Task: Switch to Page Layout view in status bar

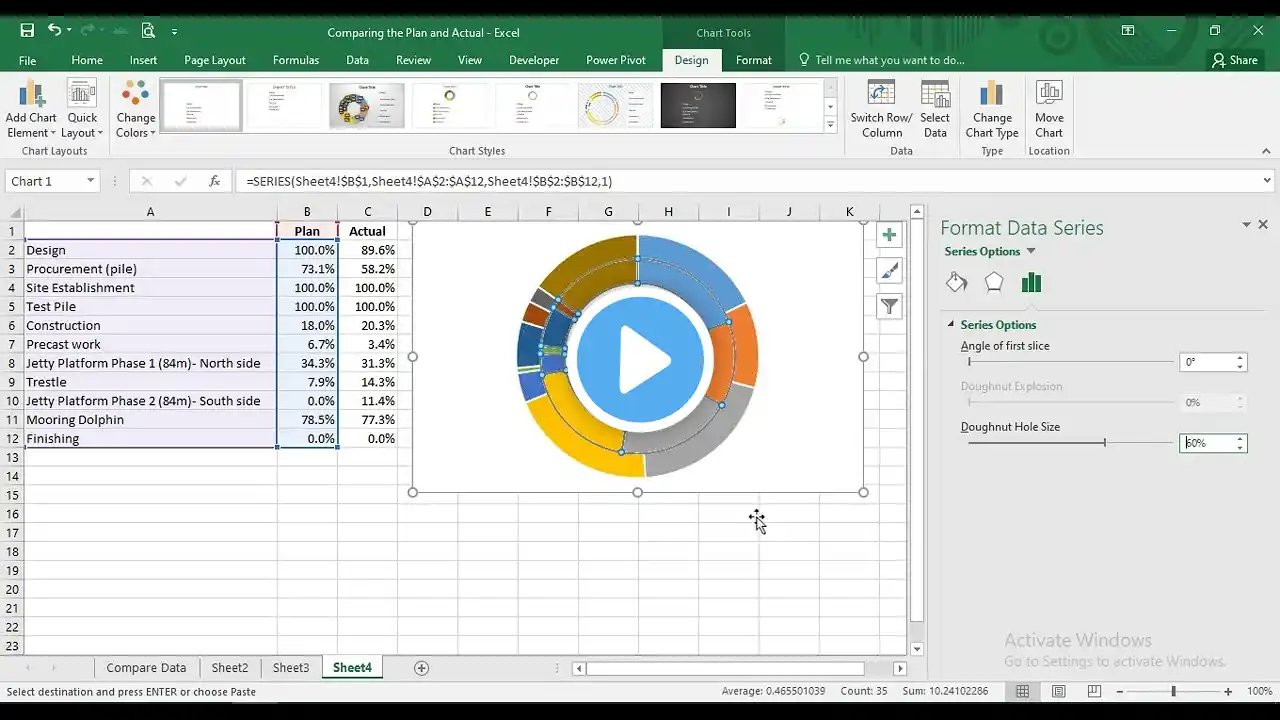Action: pyautogui.click(x=1058, y=692)
